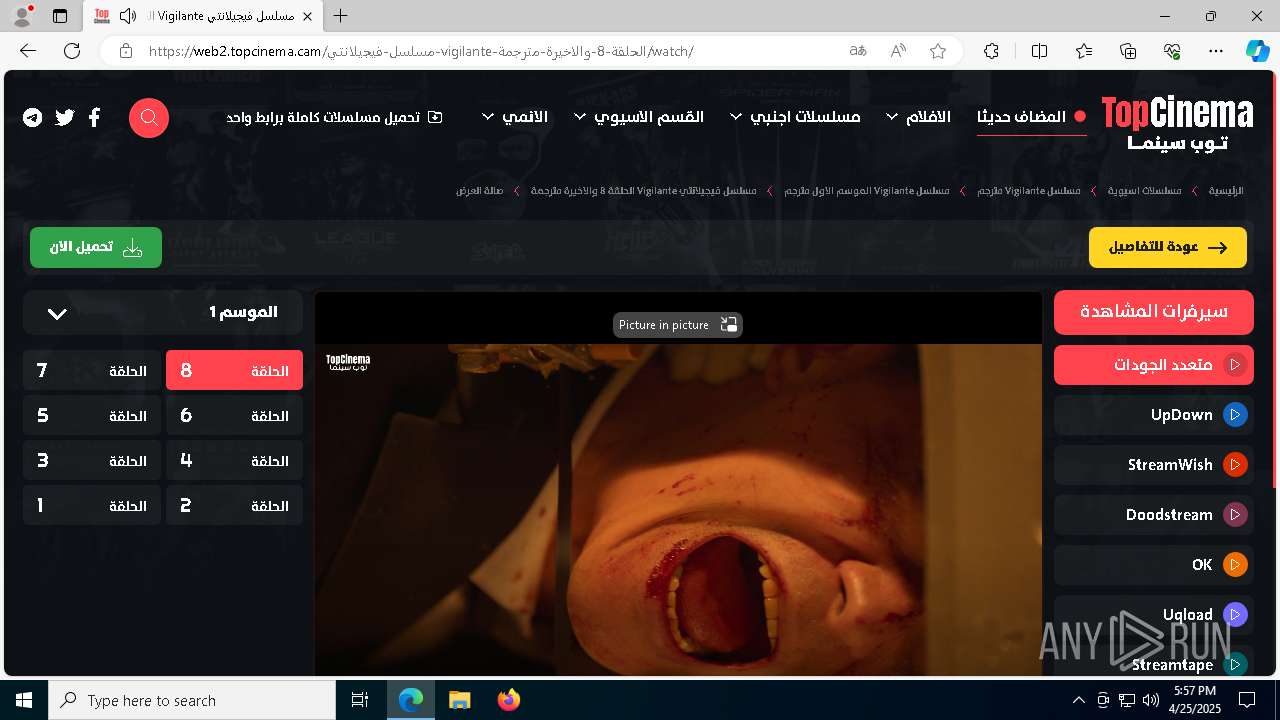Open the Tab actions menu icon
This screenshot has height=720, width=1280.
click(60, 16)
